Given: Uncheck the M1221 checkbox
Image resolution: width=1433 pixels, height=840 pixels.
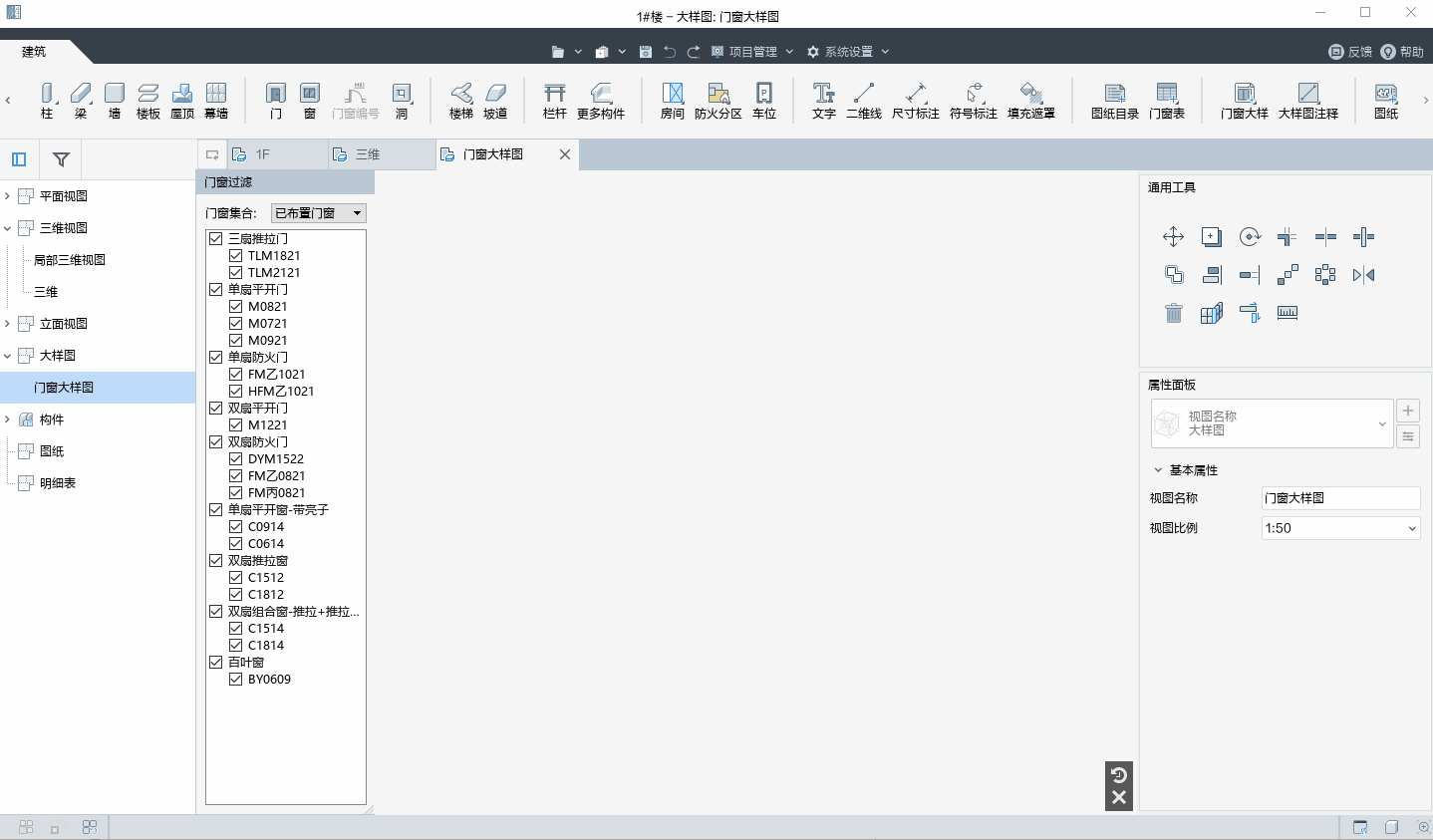Looking at the screenshot, I should pyautogui.click(x=235, y=424).
